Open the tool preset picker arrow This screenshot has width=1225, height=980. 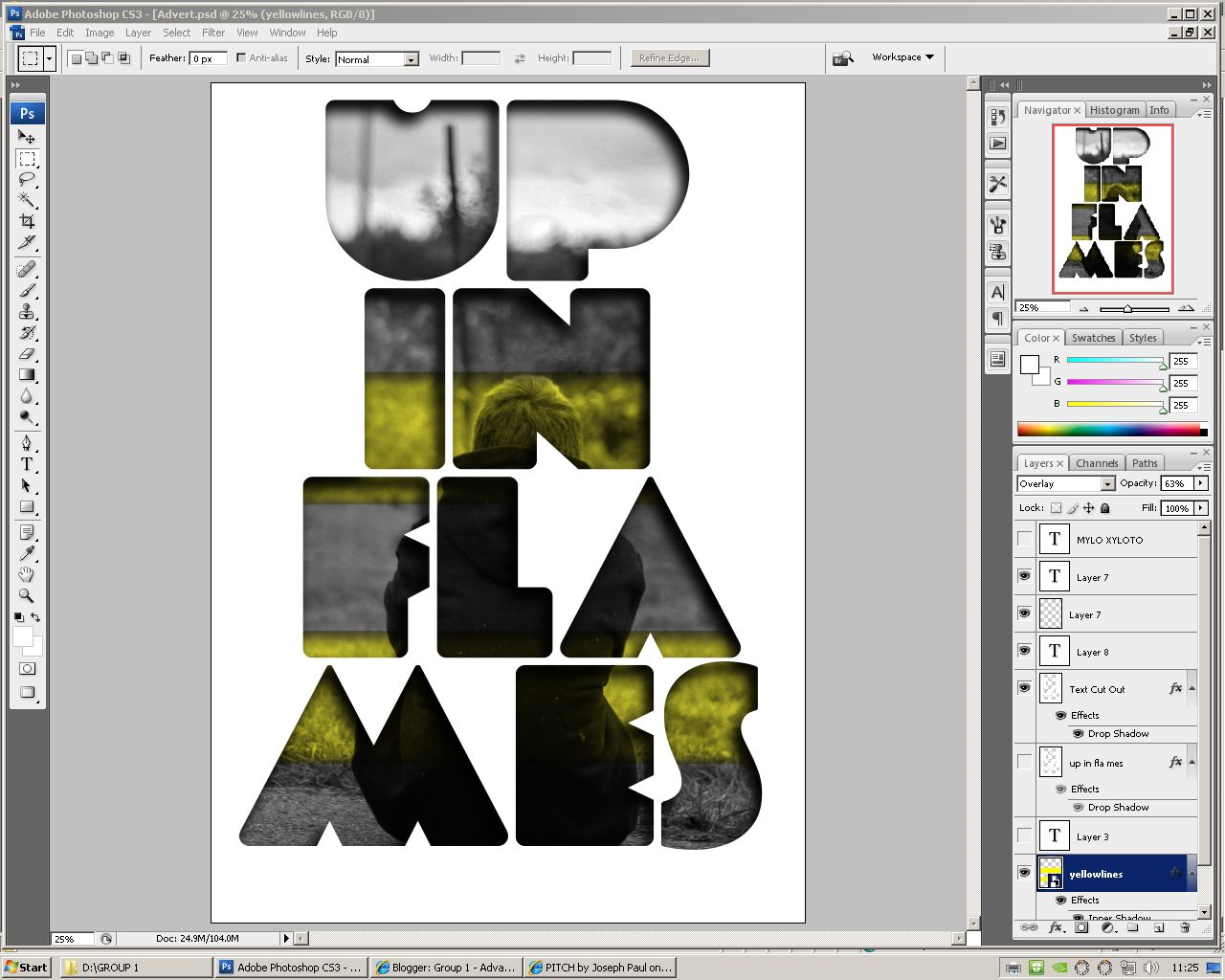click(x=49, y=58)
